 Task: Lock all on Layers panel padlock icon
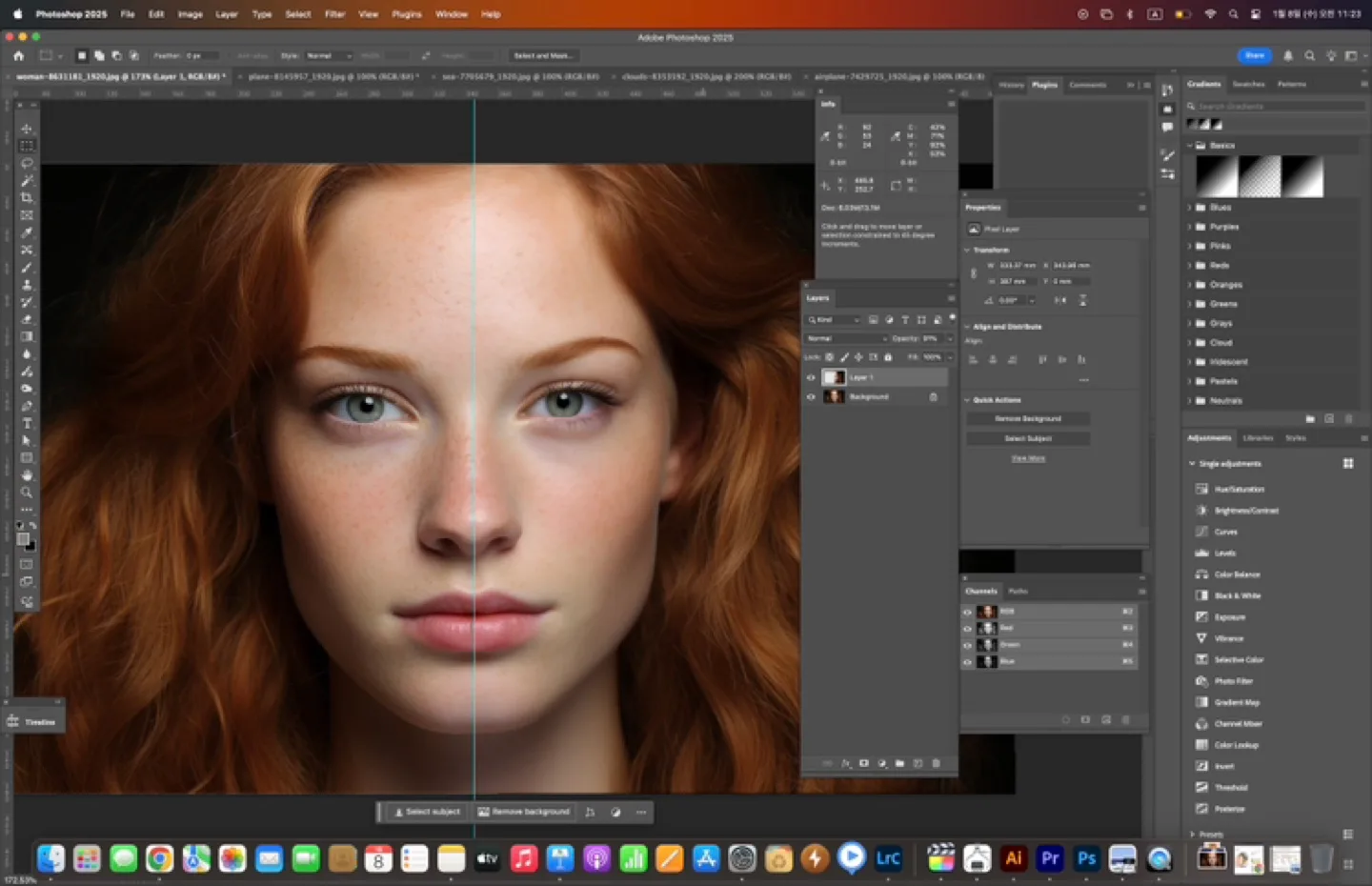point(888,357)
